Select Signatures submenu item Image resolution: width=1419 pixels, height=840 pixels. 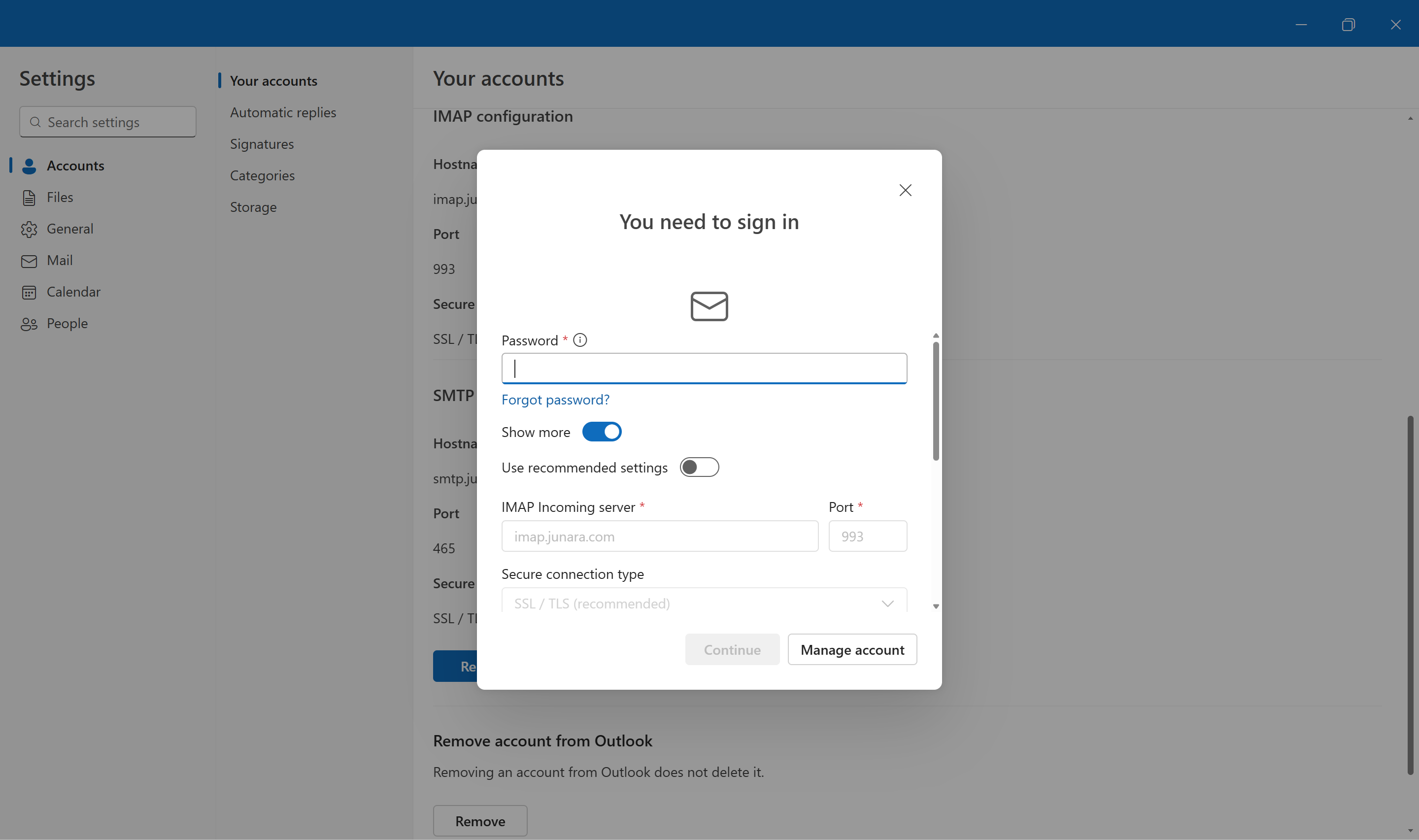pyautogui.click(x=262, y=144)
